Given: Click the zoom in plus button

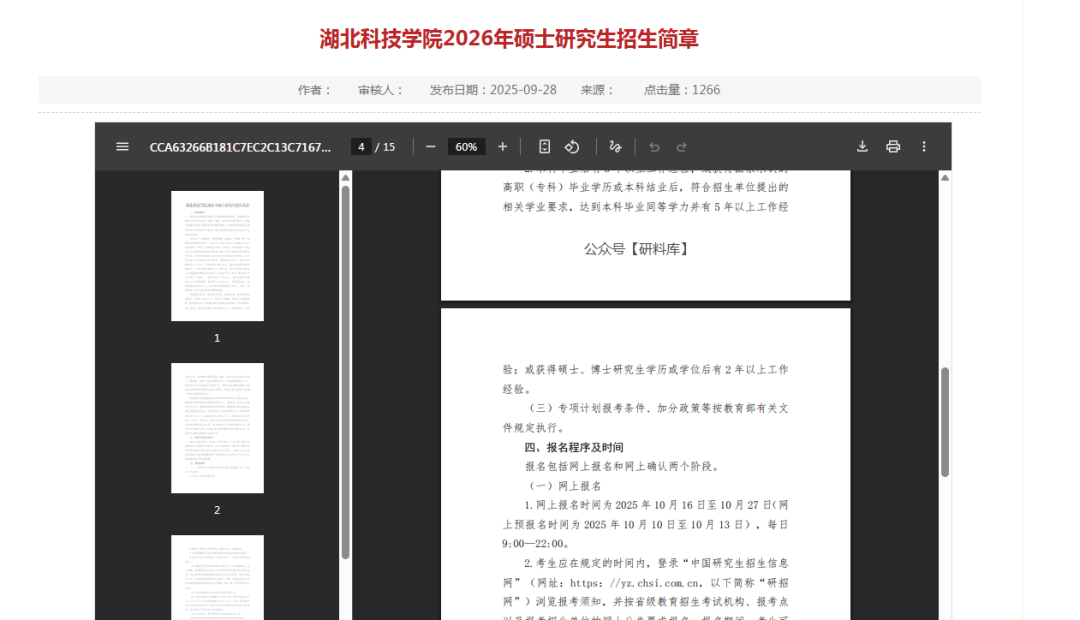Looking at the screenshot, I should tap(502, 147).
